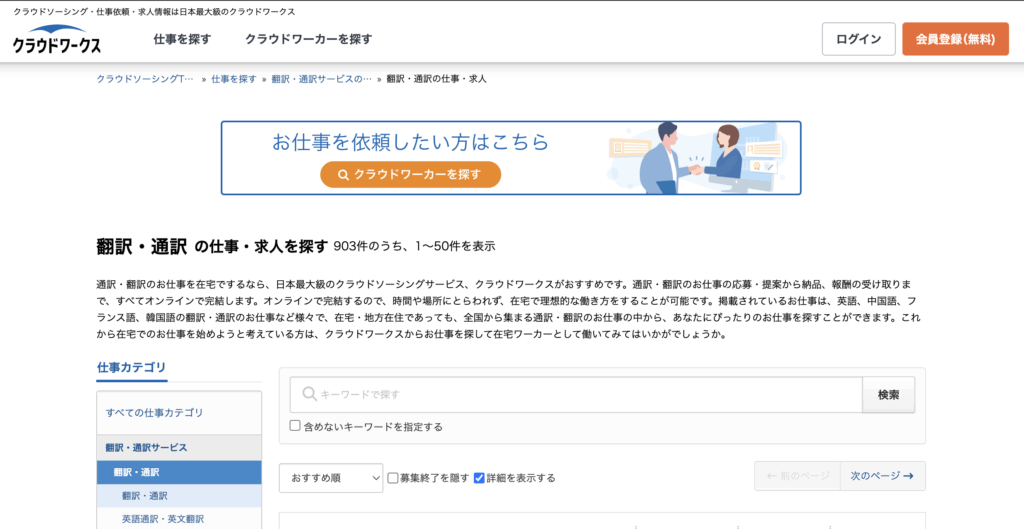
Task: Select 翻訳・通訳サービス category in sidebar
Action: [179, 447]
